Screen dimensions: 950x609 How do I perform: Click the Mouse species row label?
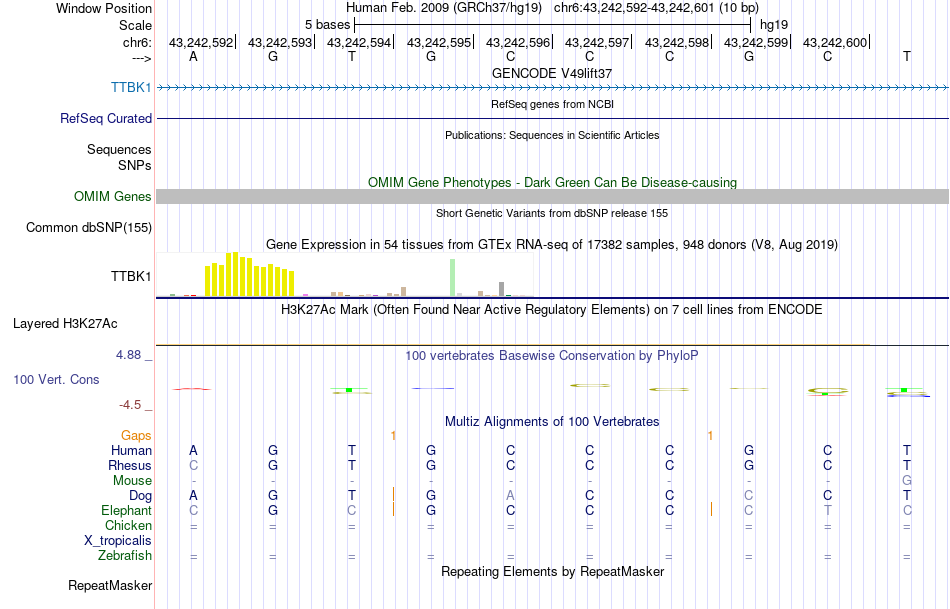click(132, 481)
